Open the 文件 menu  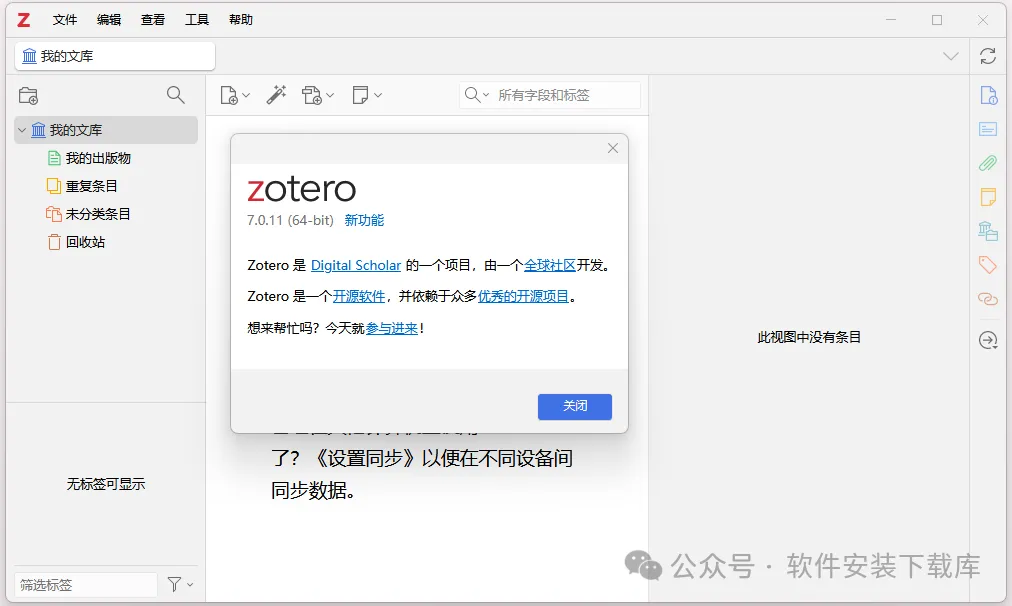[x=65, y=20]
